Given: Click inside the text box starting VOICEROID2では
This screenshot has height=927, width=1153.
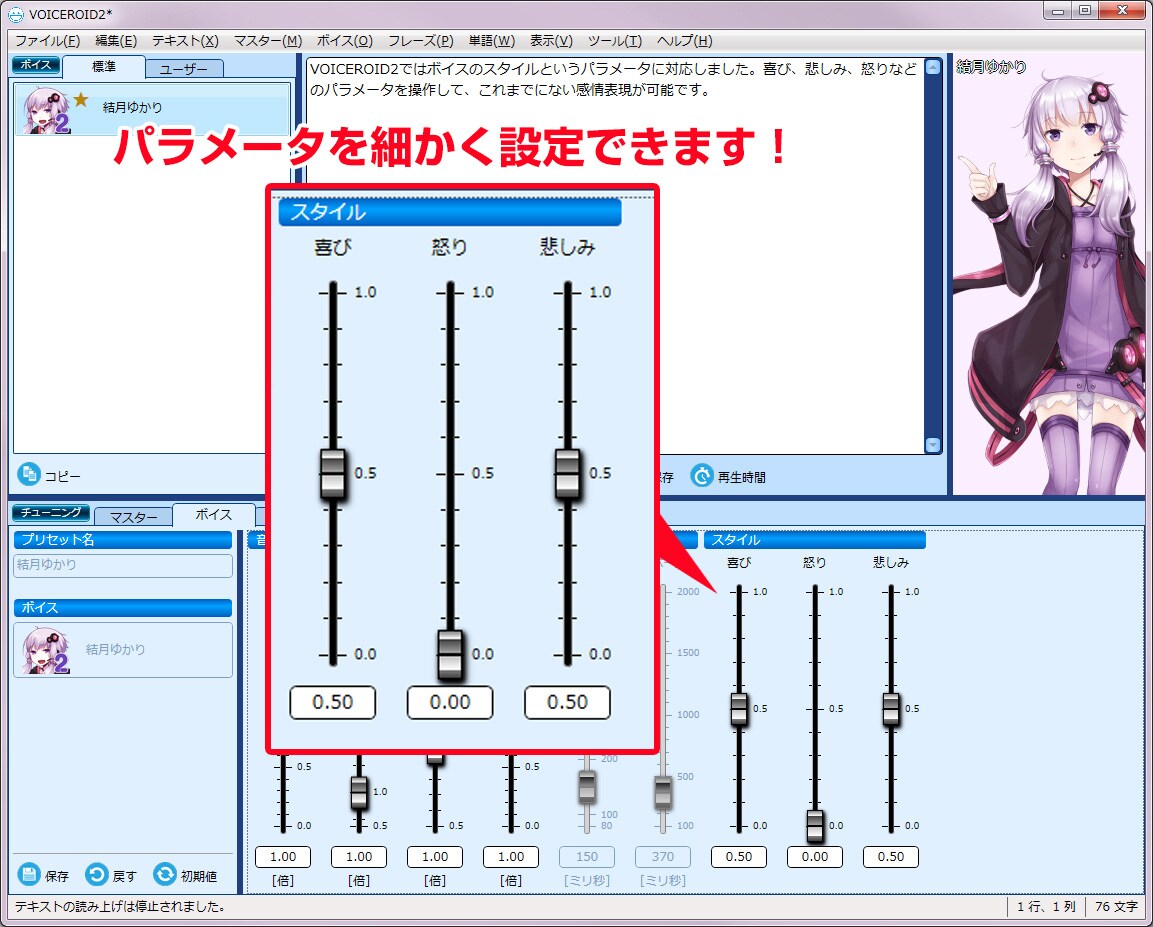Looking at the screenshot, I should tap(615, 256).
